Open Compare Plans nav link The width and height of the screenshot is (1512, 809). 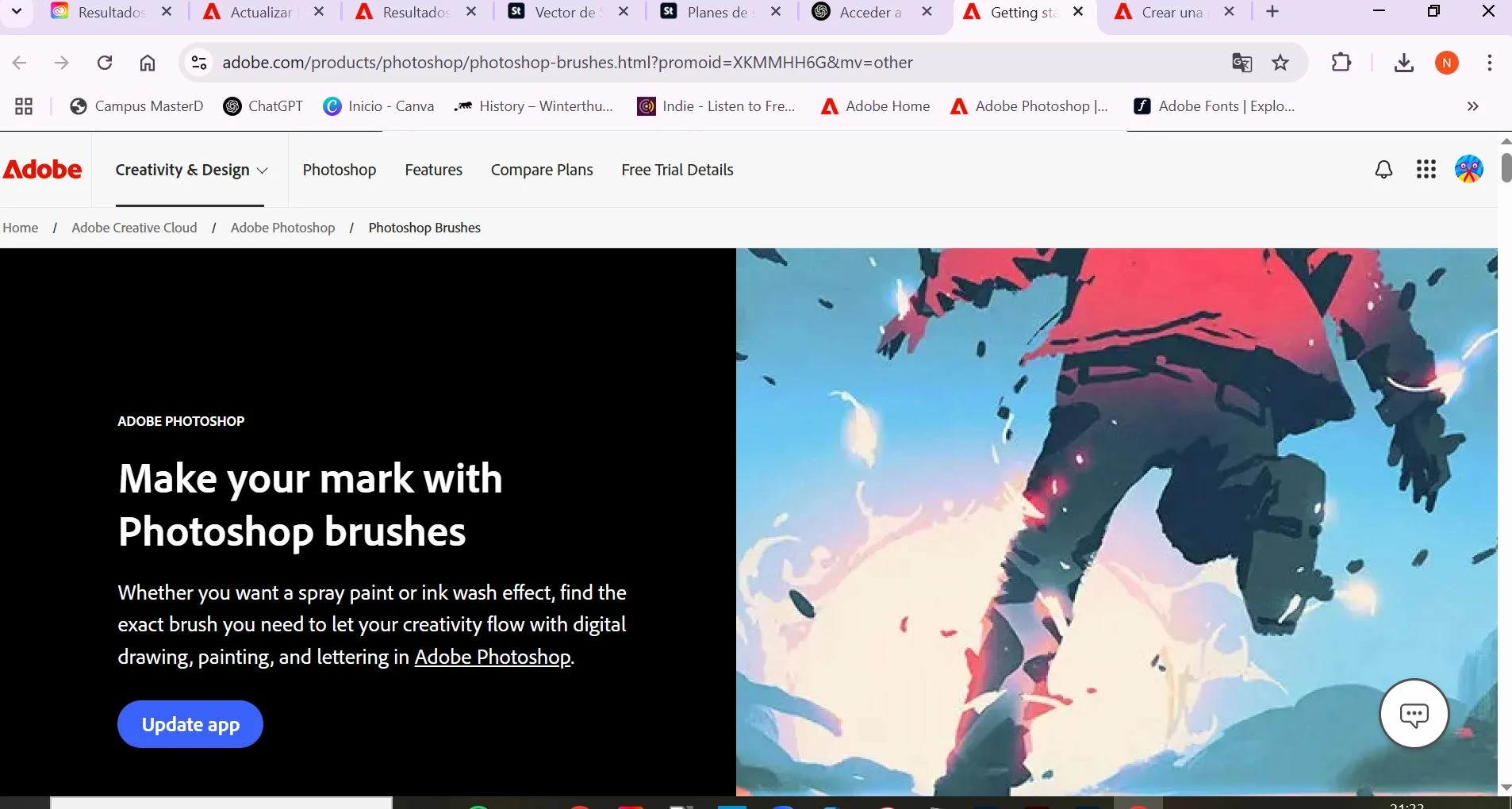pos(542,170)
